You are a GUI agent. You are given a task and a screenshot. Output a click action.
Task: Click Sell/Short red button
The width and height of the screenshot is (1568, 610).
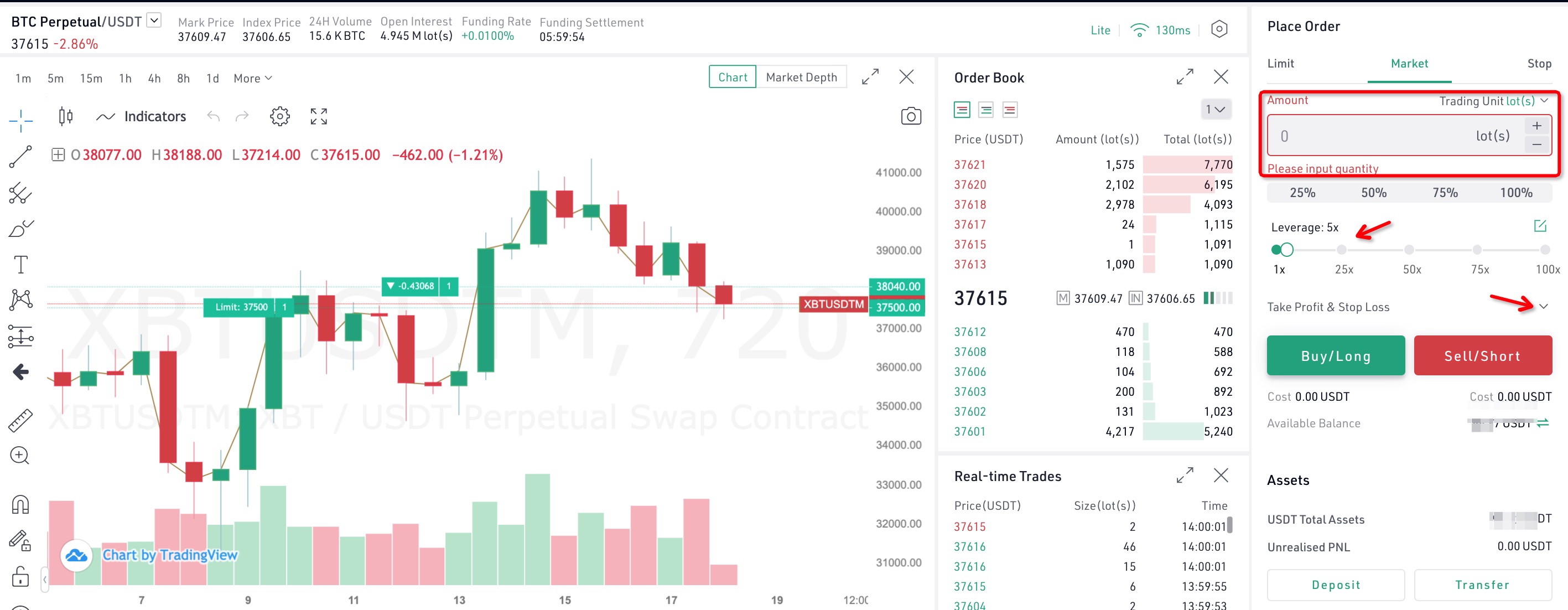(1483, 356)
